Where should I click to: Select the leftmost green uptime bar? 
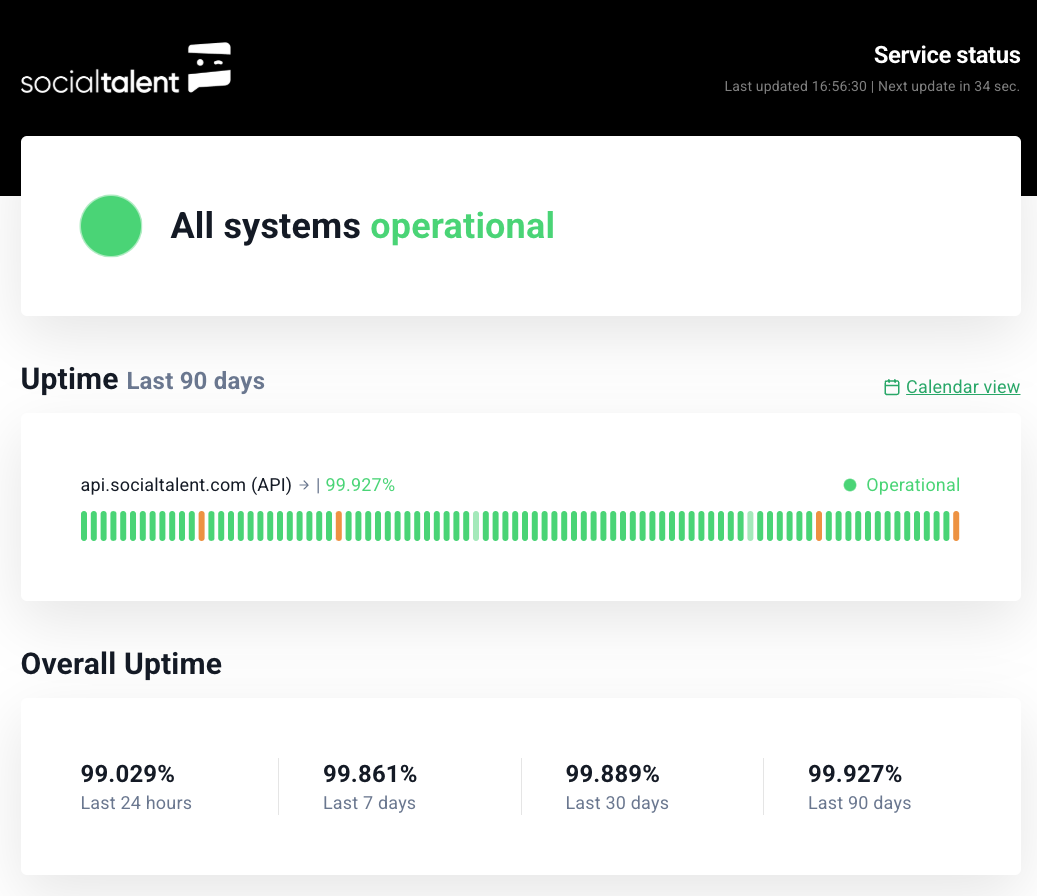(85, 526)
